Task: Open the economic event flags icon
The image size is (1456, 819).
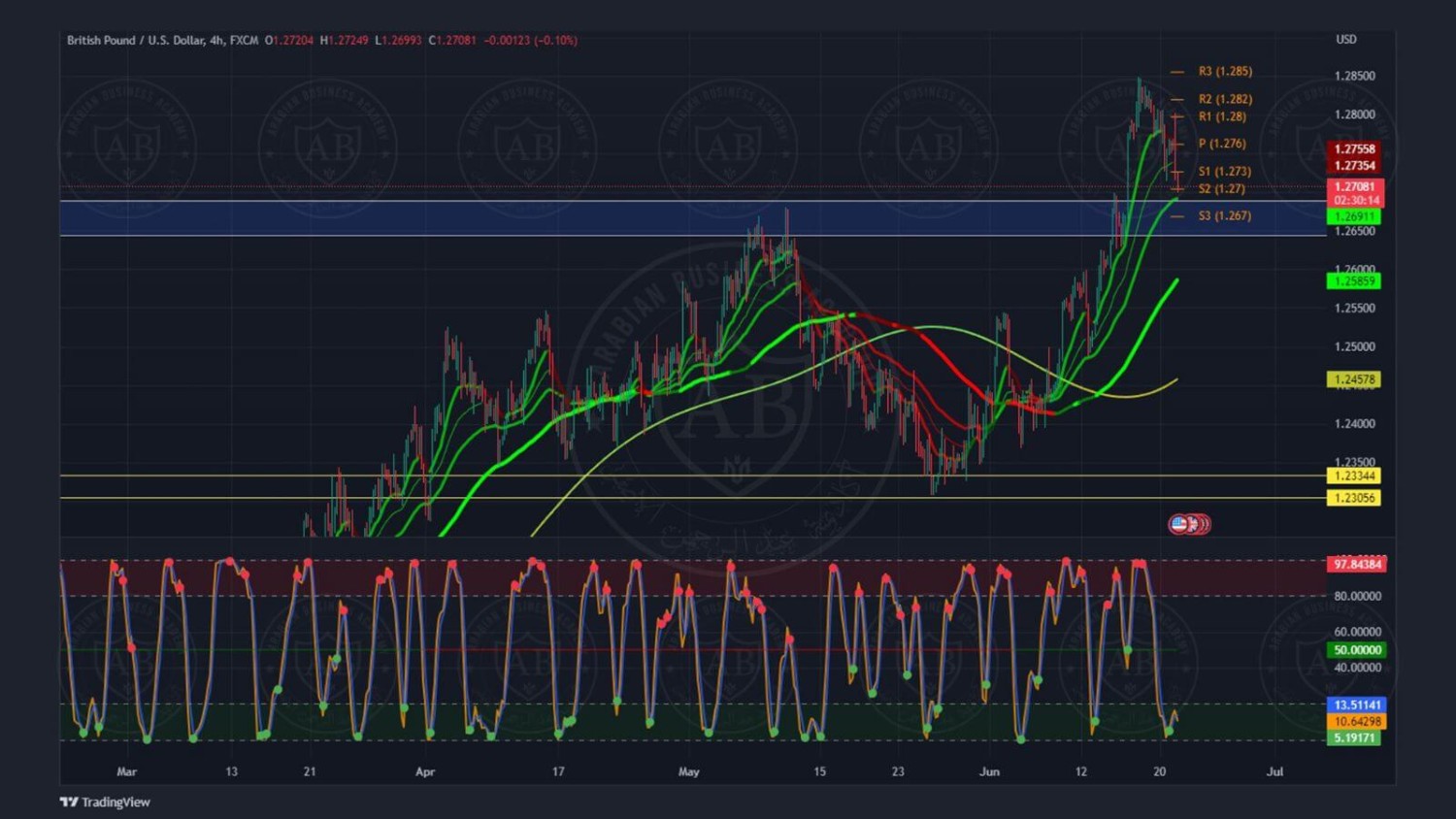Action: [x=1189, y=524]
